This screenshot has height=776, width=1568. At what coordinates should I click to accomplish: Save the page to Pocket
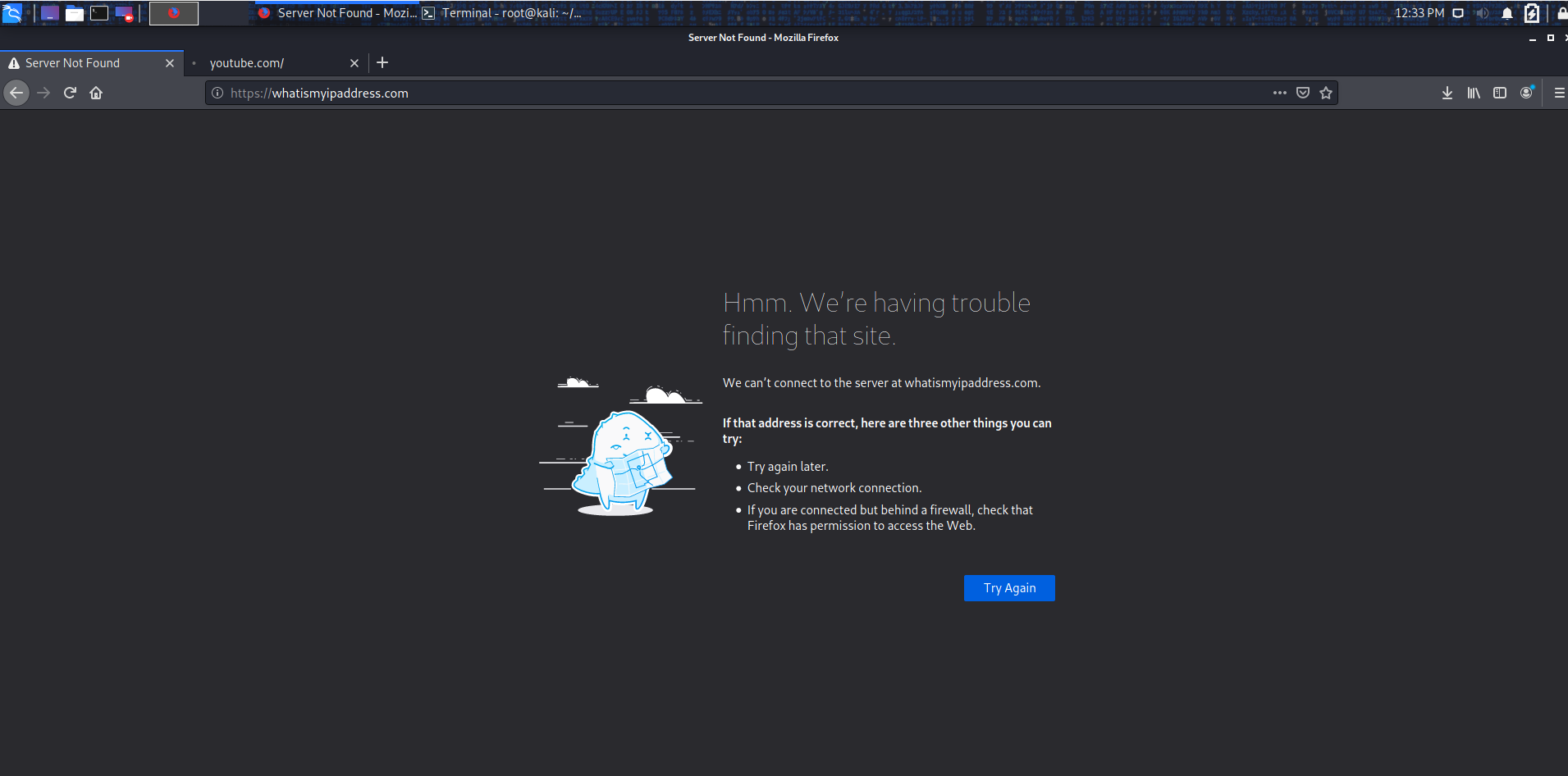coord(1303,93)
